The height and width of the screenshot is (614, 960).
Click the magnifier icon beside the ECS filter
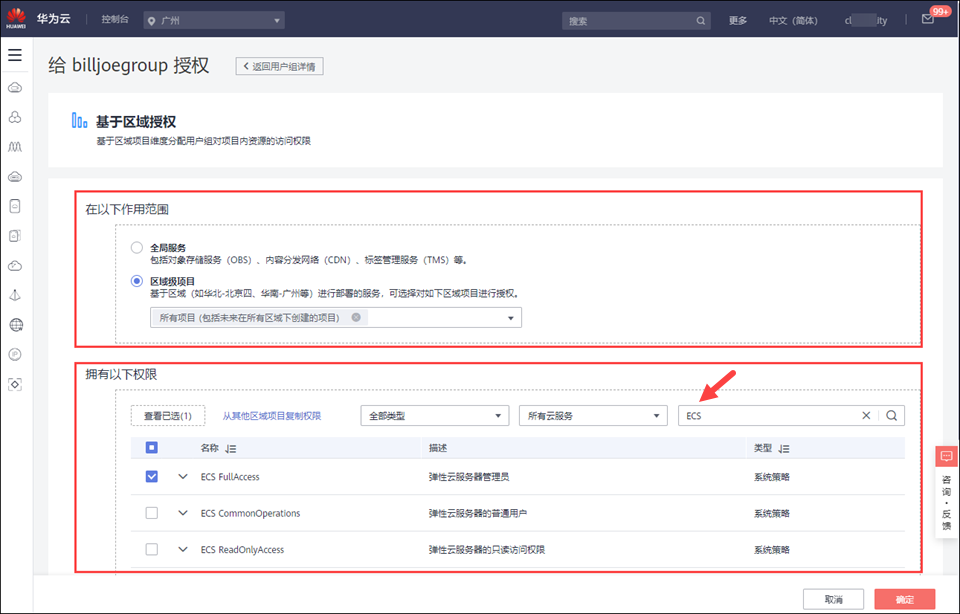click(x=891, y=416)
